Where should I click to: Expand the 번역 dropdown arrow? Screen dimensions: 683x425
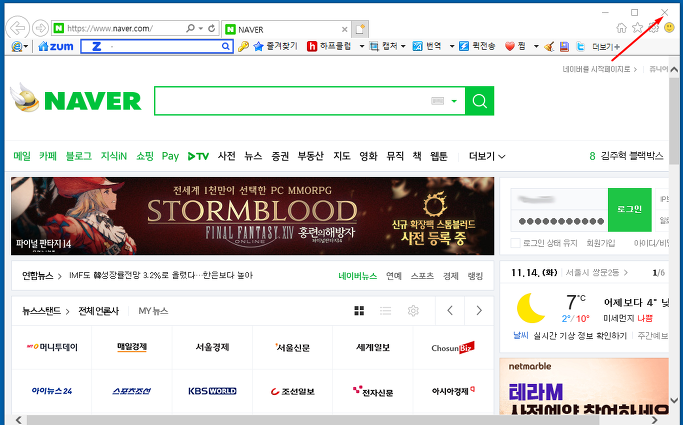pyautogui.click(x=452, y=46)
